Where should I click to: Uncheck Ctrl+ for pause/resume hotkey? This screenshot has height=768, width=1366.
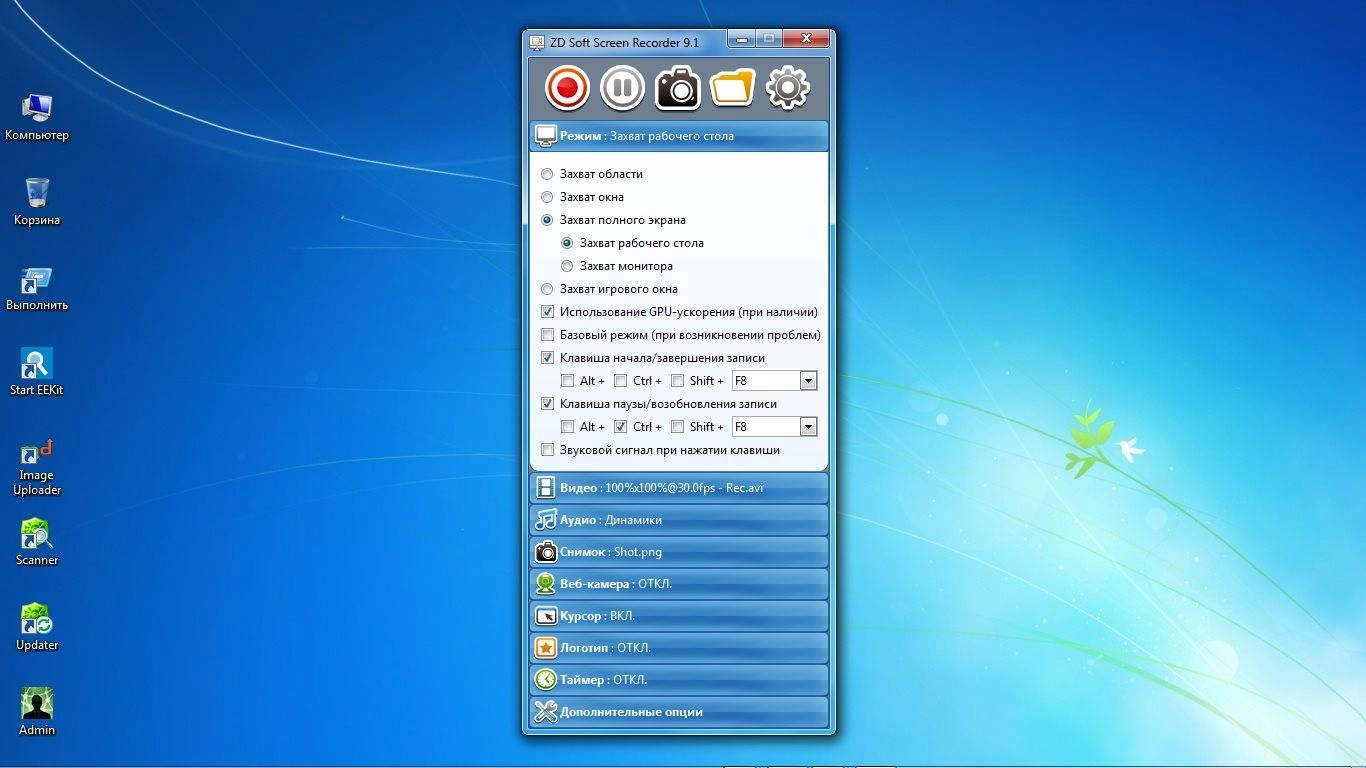(x=620, y=427)
